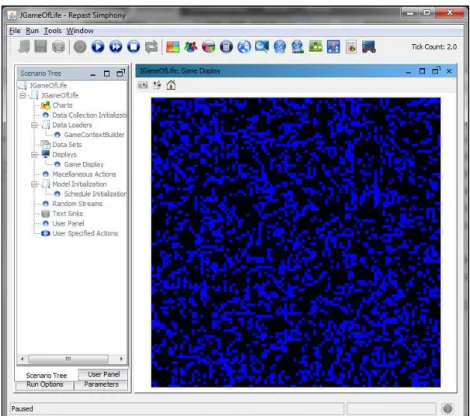470x416 pixels.
Task: Click the Step Run toolbar button
Action: tap(116, 47)
